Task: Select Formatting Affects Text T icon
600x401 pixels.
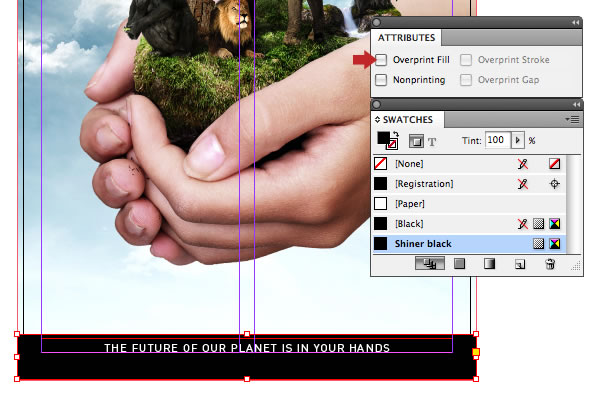Action: [432, 142]
